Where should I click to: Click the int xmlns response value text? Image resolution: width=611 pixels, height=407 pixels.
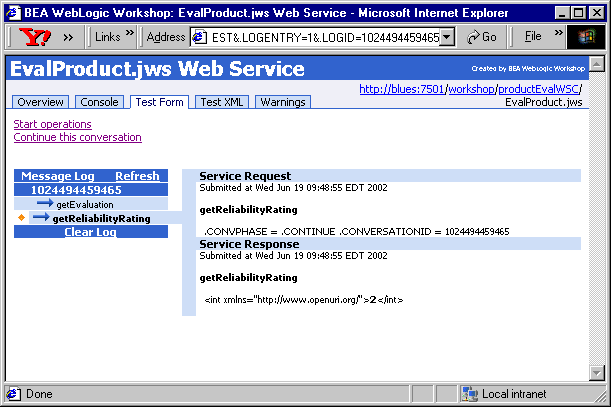coord(304,300)
